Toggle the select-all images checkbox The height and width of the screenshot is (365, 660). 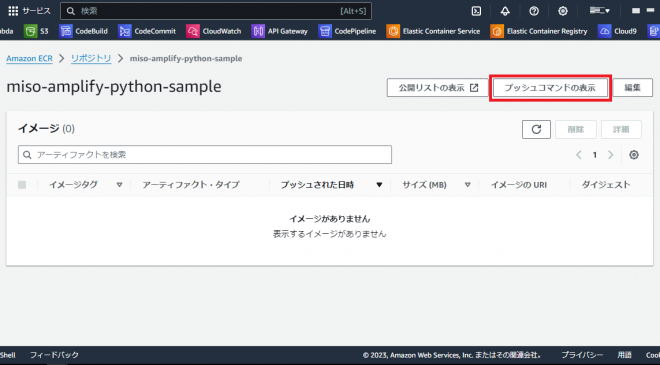coord(22,185)
